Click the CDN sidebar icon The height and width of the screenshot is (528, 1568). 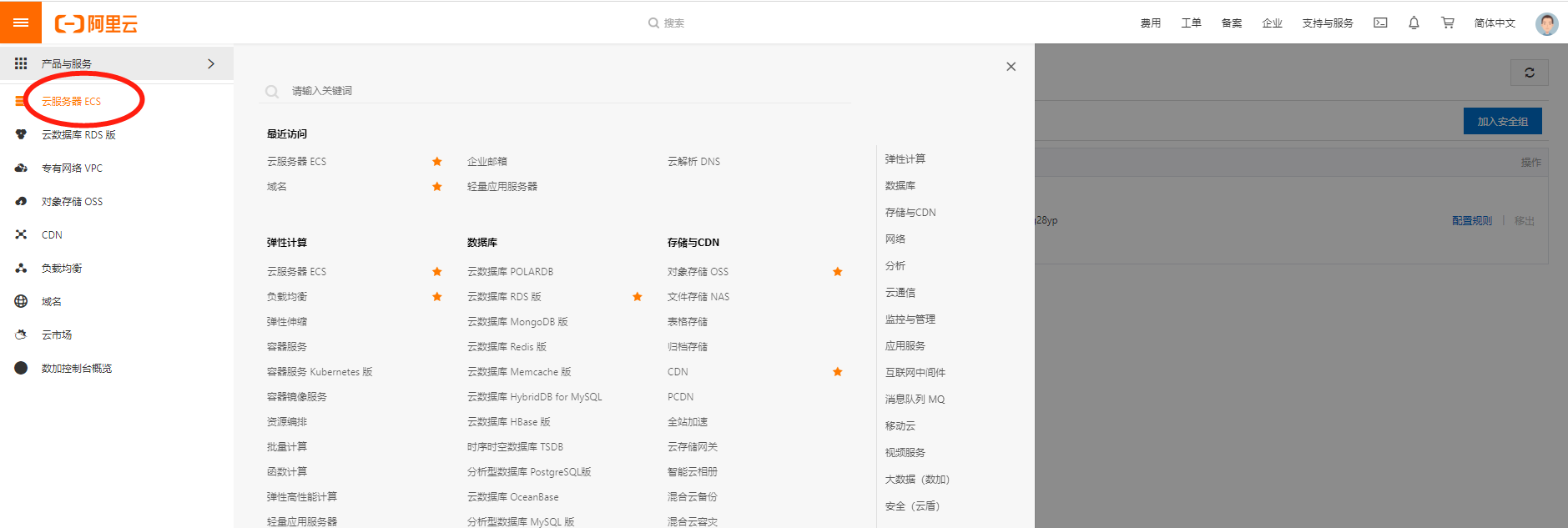21,234
